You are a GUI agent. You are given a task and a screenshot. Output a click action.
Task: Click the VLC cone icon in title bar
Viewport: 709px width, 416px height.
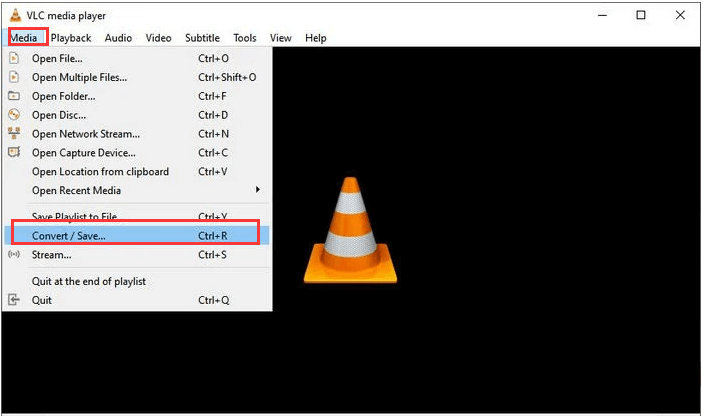tap(14, 15)
